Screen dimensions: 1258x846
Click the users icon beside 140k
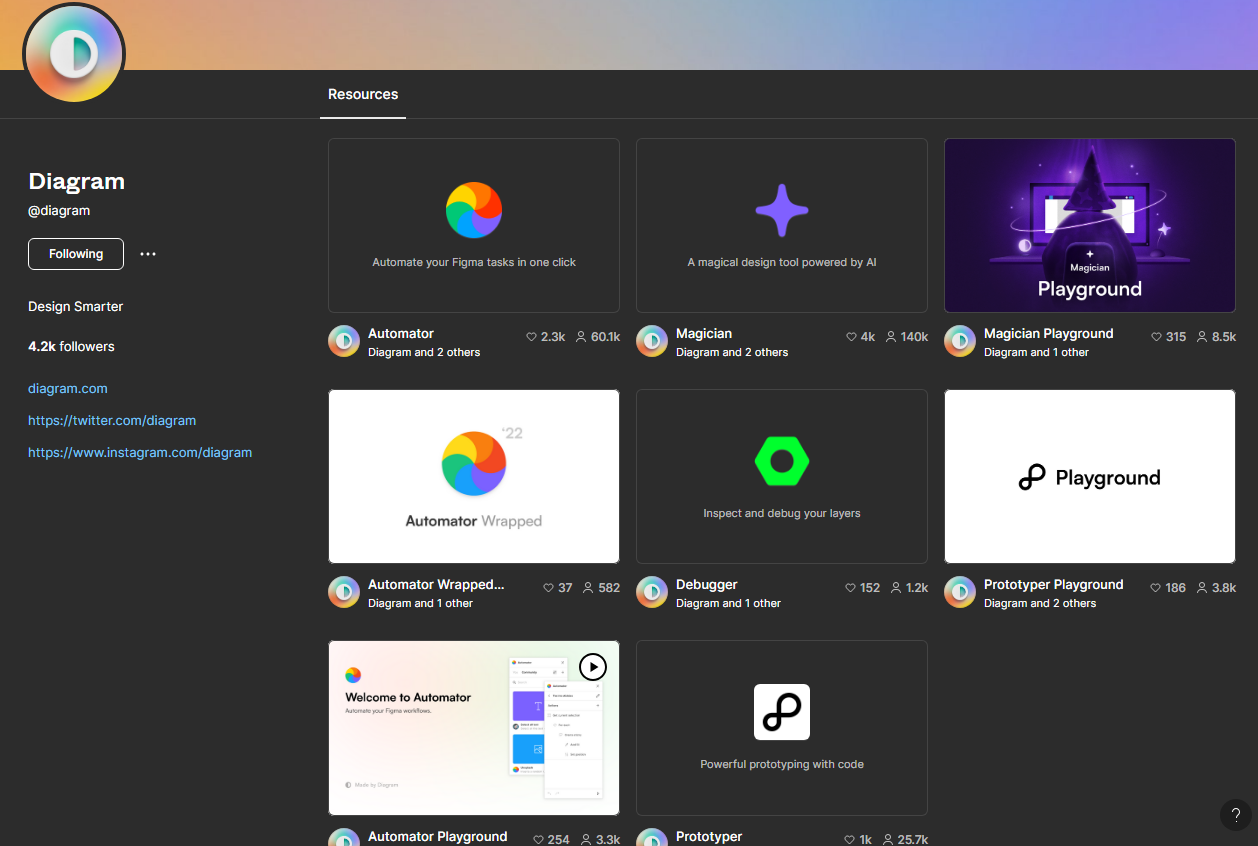coord(890,337)
